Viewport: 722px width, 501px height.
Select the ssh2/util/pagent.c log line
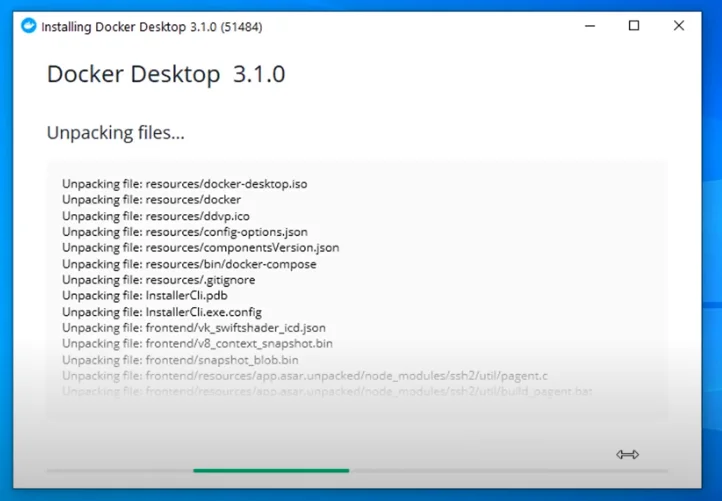(x=305, y=375)
